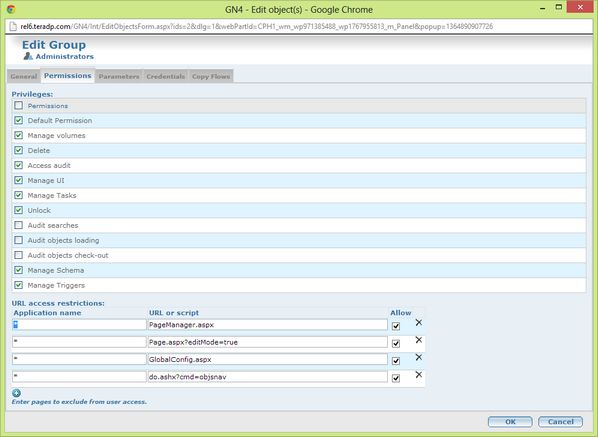Enable Audit objects check-out privilege

coord(18,255)
